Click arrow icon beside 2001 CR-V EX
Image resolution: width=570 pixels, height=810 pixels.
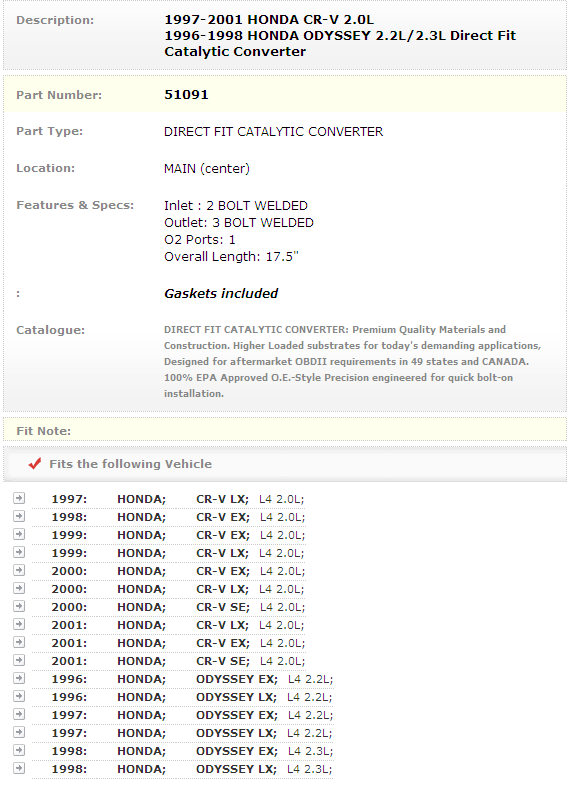pyautogui.click(x=19, y=642)
